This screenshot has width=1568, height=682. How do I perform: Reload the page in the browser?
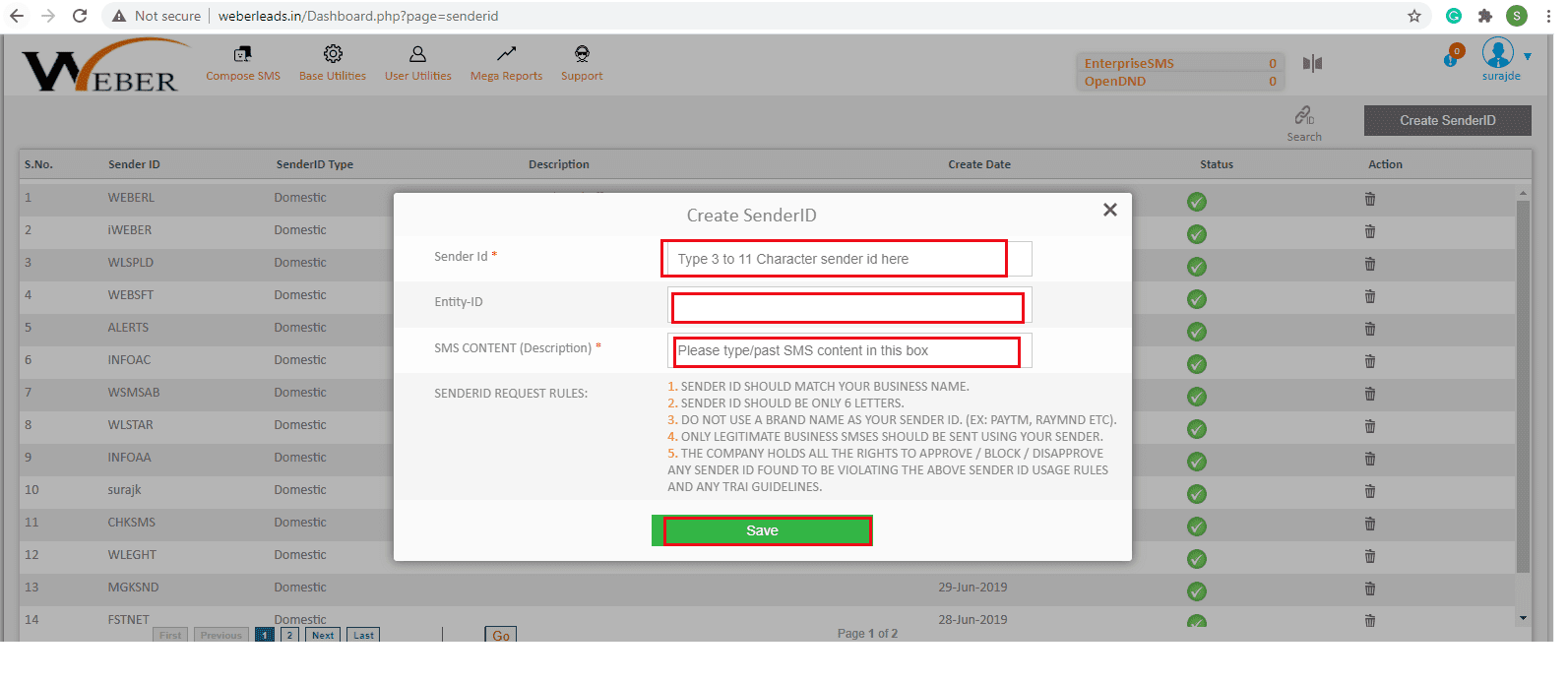click(x=80, y=16)
